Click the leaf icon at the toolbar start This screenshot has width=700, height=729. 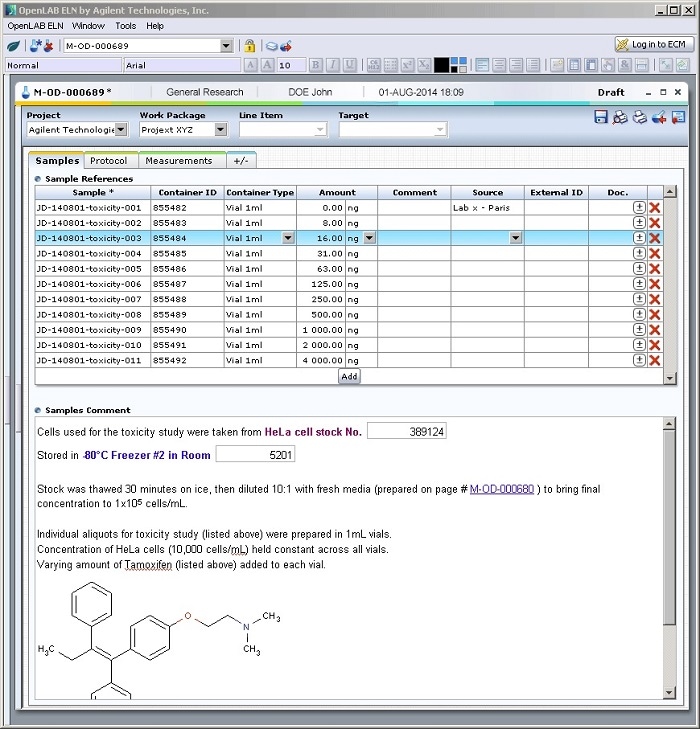point(14,46)
